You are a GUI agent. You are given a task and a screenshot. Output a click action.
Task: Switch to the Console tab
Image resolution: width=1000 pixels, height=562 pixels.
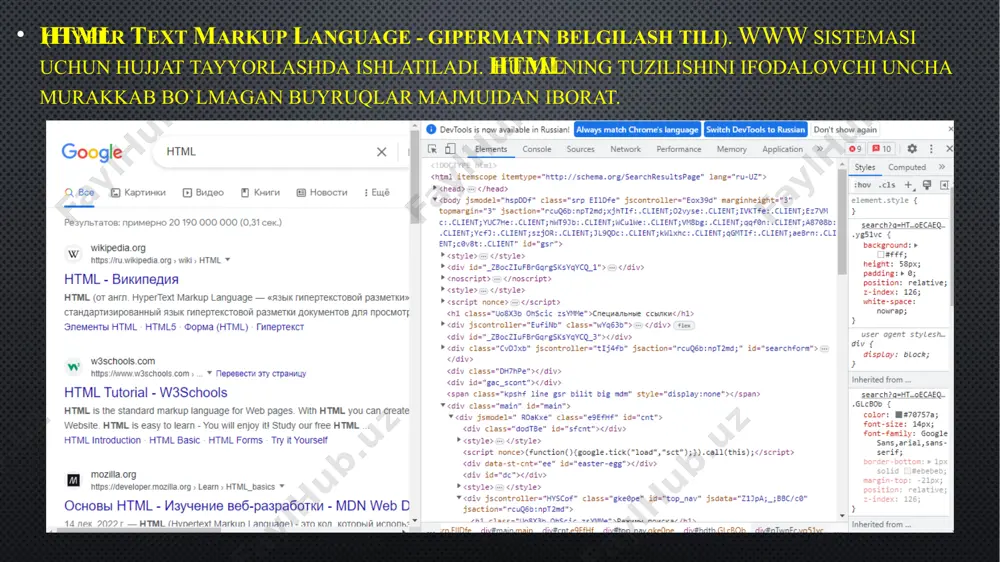pyautogui.click(x=536, y=149)
